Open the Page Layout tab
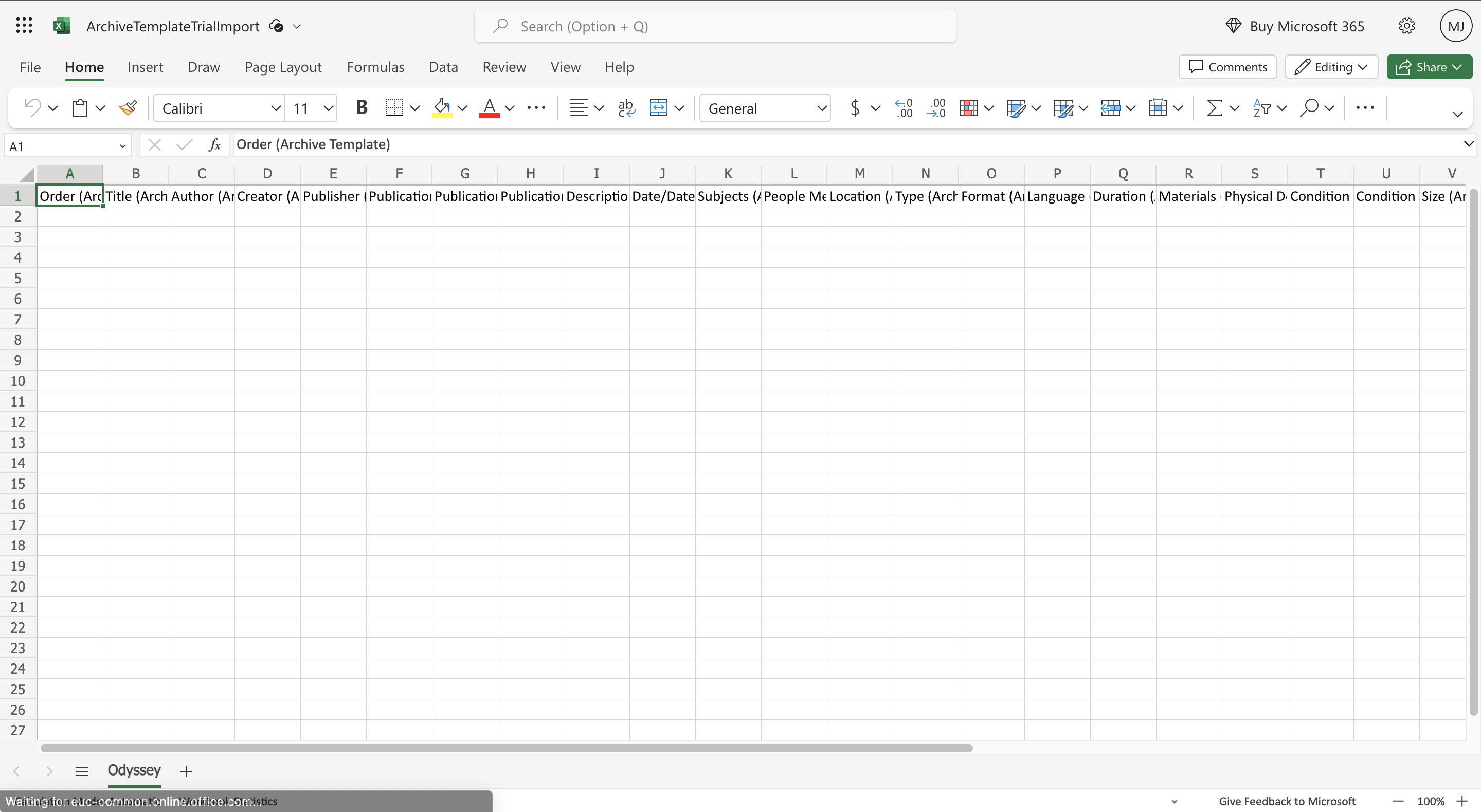Screen dimensions: 1481x812 click(x=283, y=67)
